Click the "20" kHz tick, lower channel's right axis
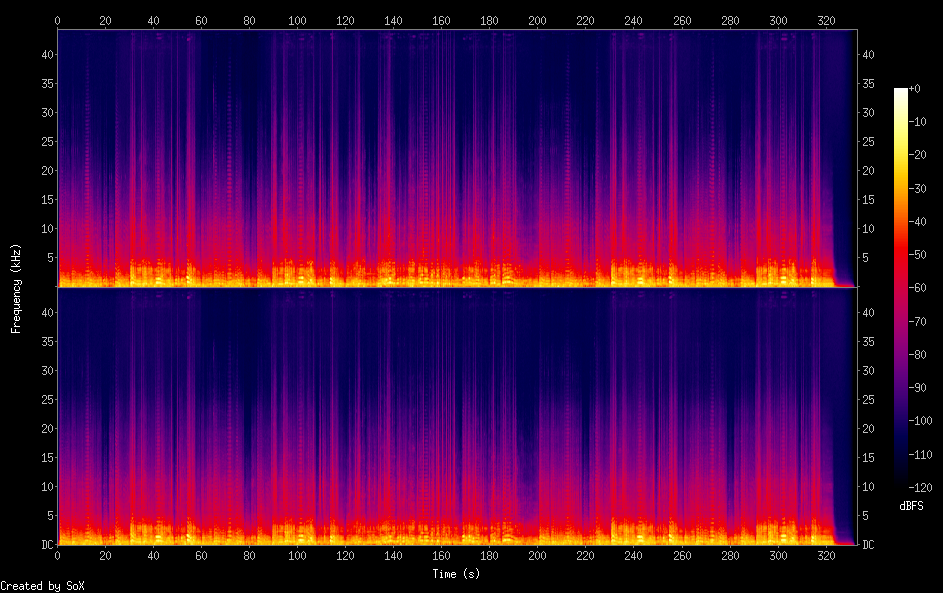Image resolution: width=943 pixels, height=593 pixels. click(868, 429)
